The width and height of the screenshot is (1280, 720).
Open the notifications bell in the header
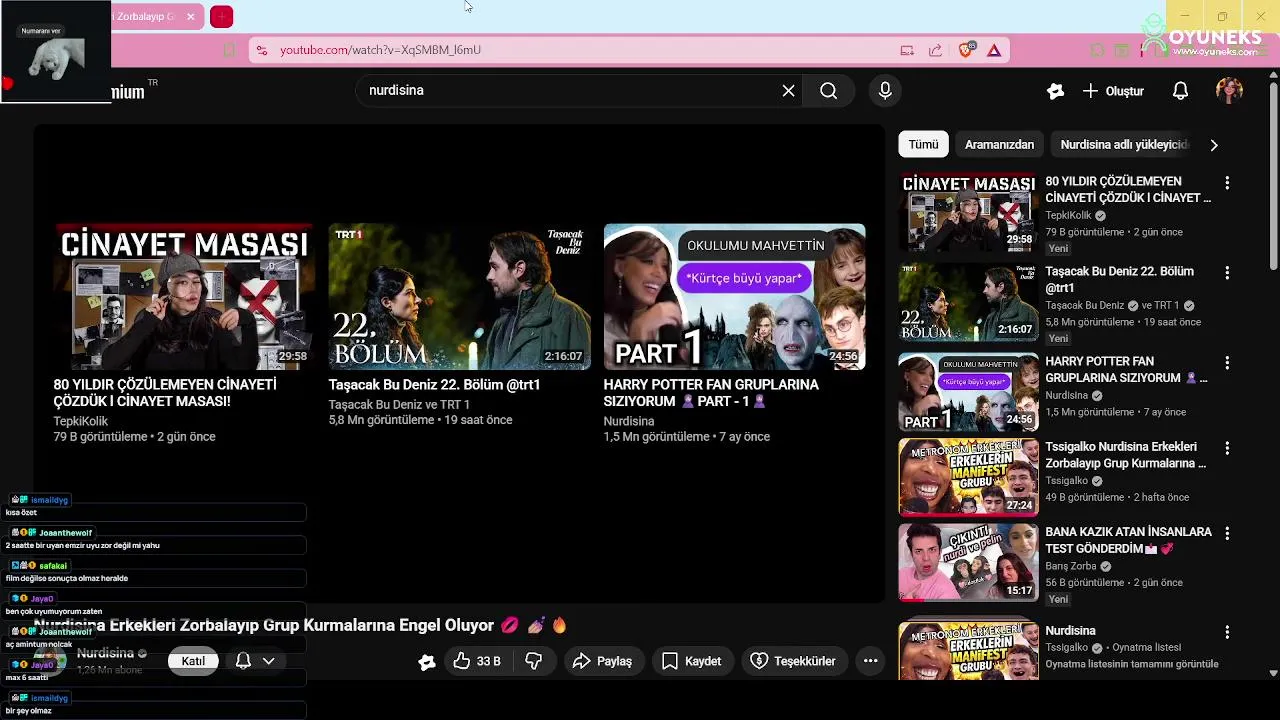click(1180, 91)
